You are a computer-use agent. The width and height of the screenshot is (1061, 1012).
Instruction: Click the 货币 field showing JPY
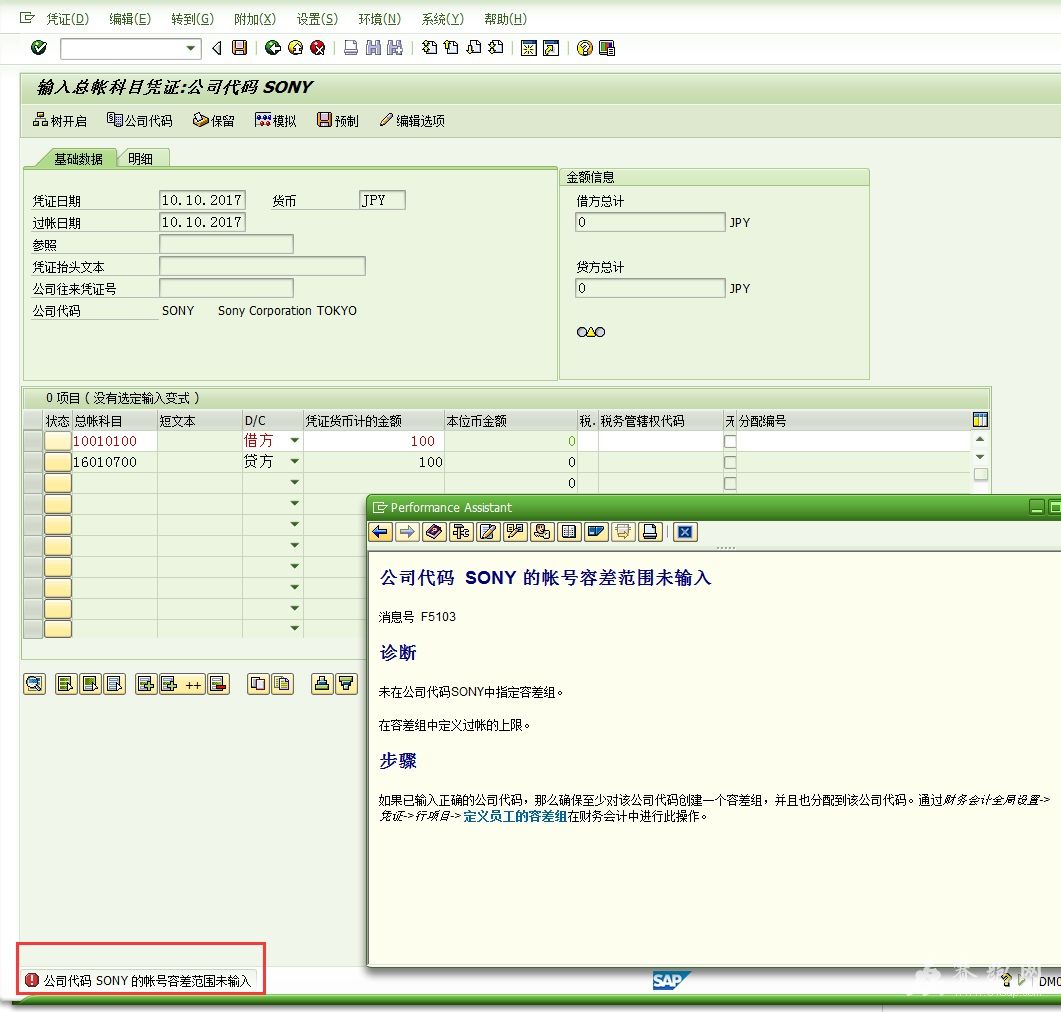click(382, 200)
